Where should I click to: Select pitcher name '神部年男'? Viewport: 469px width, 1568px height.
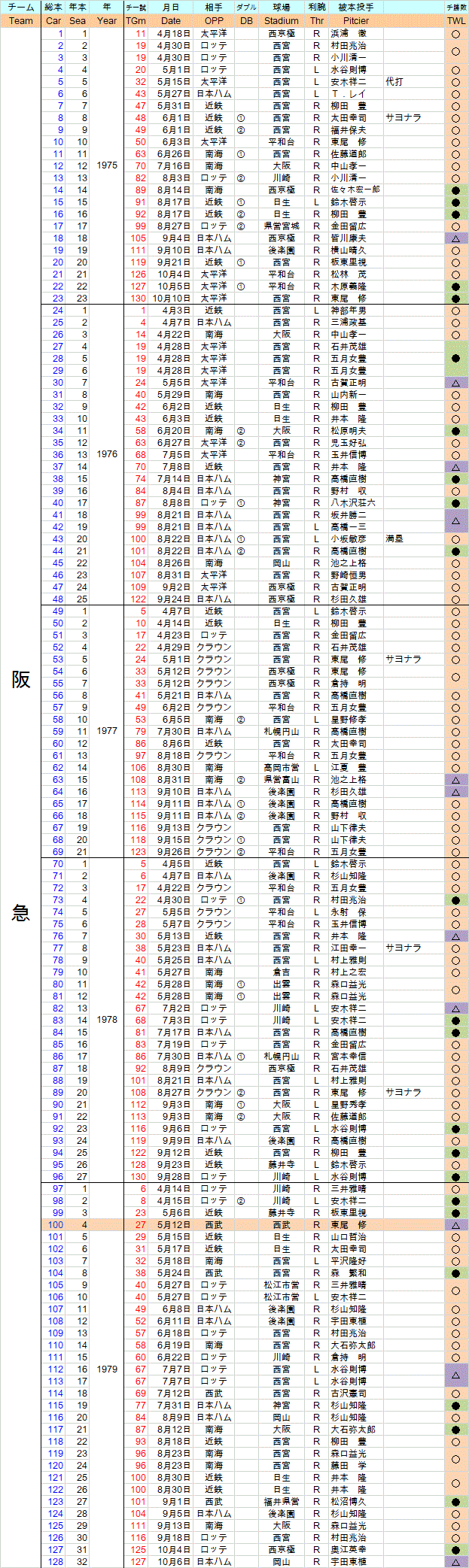coord(349,310)
